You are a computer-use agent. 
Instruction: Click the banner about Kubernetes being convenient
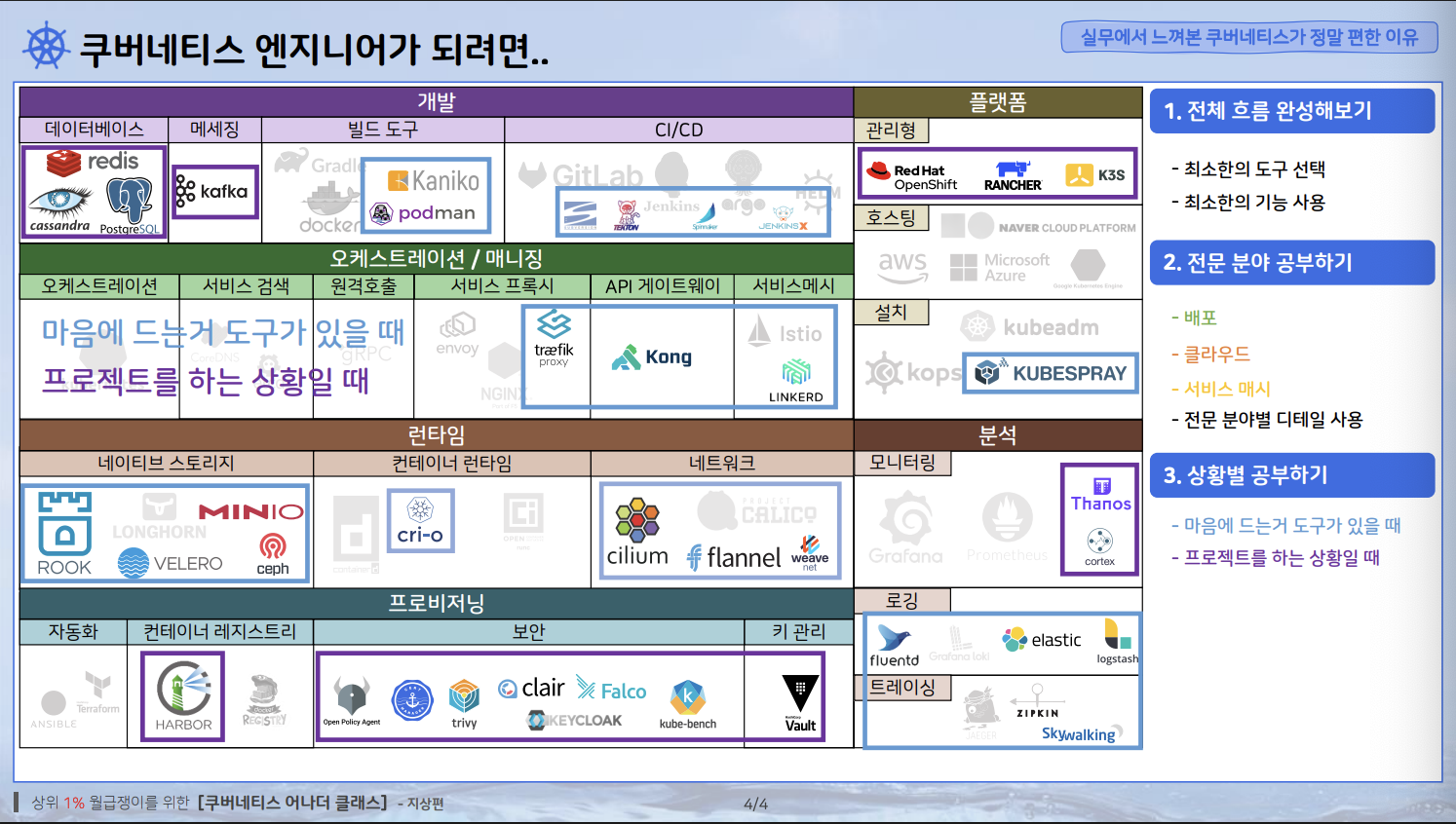pos(1249,37)
